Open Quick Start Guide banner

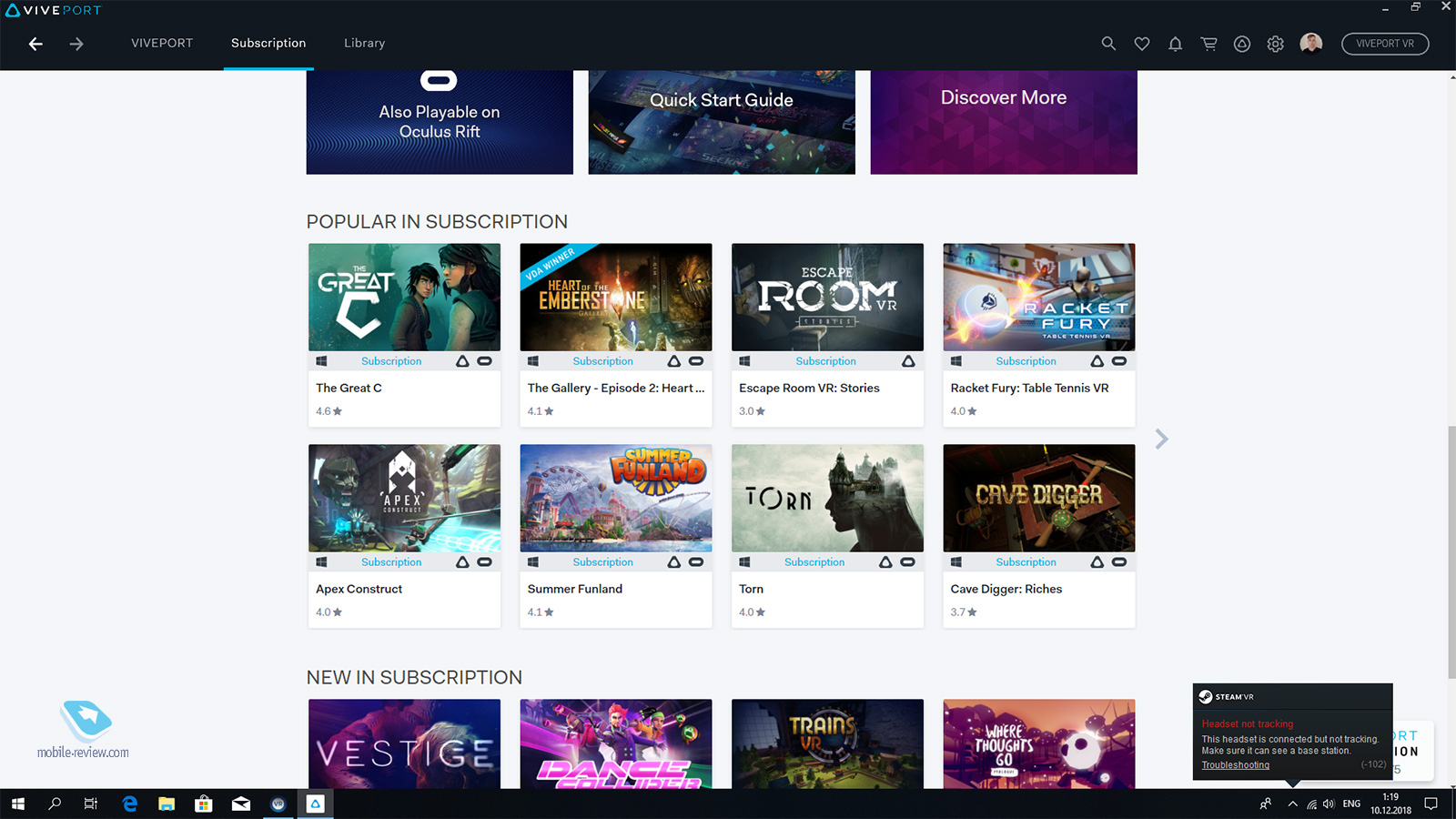pos(722,122)
